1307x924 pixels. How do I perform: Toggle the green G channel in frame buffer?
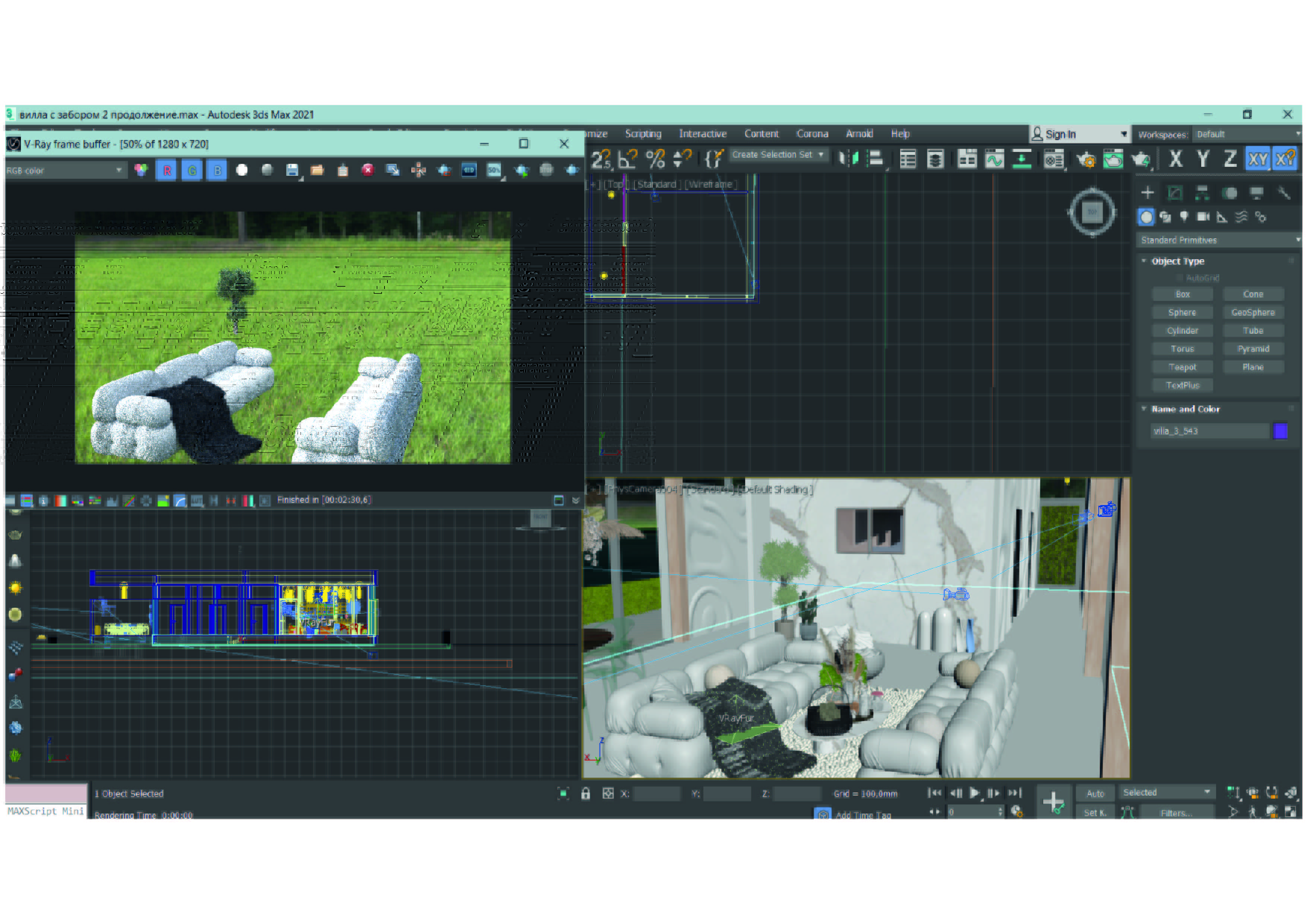pos(192,170)
